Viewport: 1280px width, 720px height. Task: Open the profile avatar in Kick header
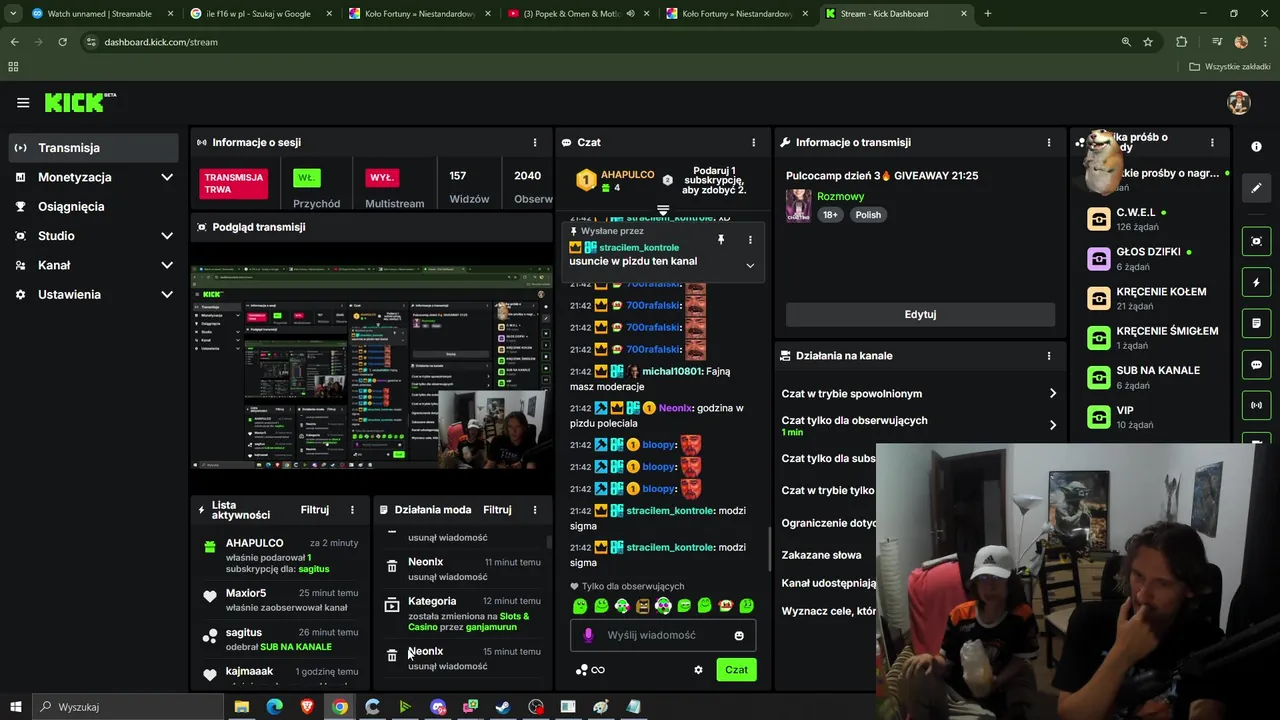1239,102
